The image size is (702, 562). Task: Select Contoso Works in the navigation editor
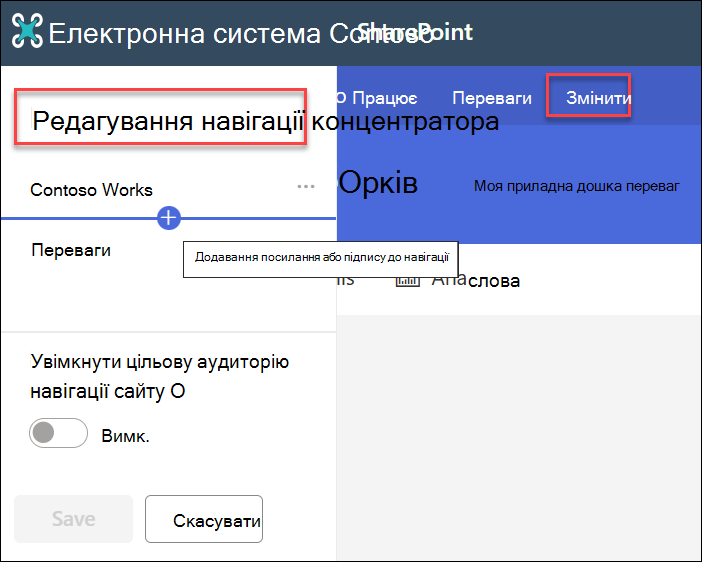click(x=91, y=190)
